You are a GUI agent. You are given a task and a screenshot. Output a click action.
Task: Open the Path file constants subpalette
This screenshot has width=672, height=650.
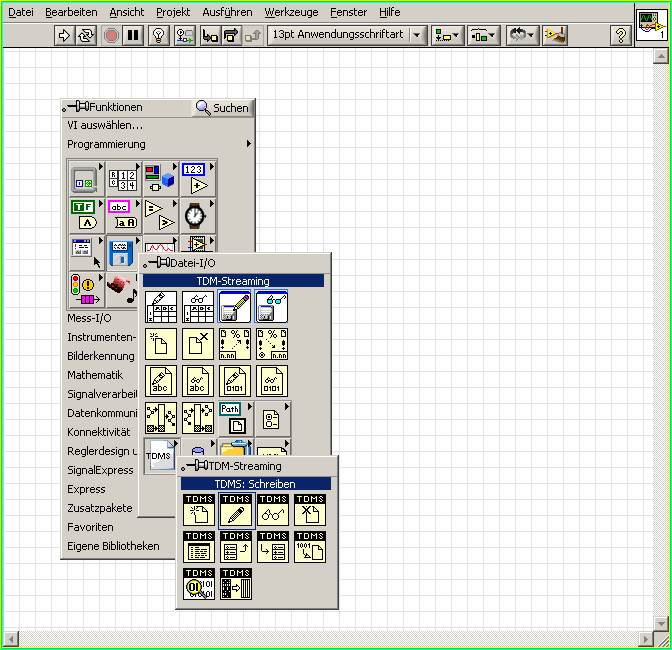click(235, 418)
